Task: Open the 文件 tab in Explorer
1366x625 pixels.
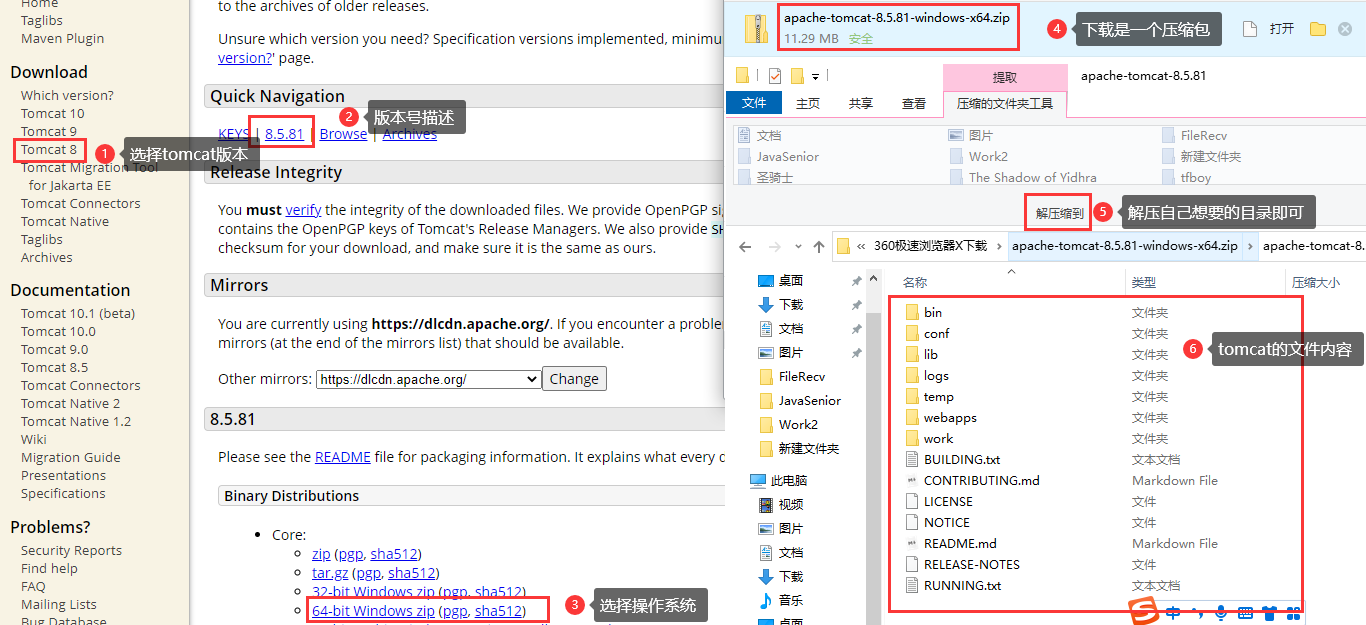Action: click(754, 103)
